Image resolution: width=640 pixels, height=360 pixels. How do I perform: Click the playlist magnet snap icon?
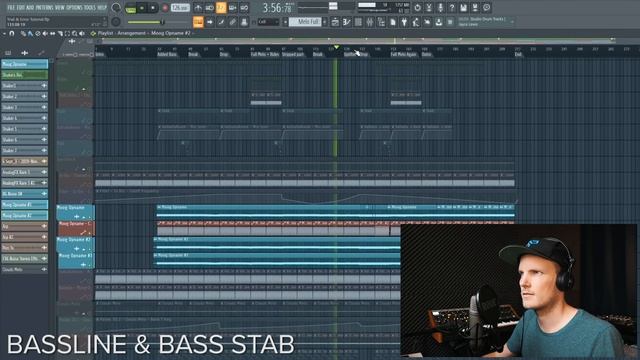(x=12, y=33)
